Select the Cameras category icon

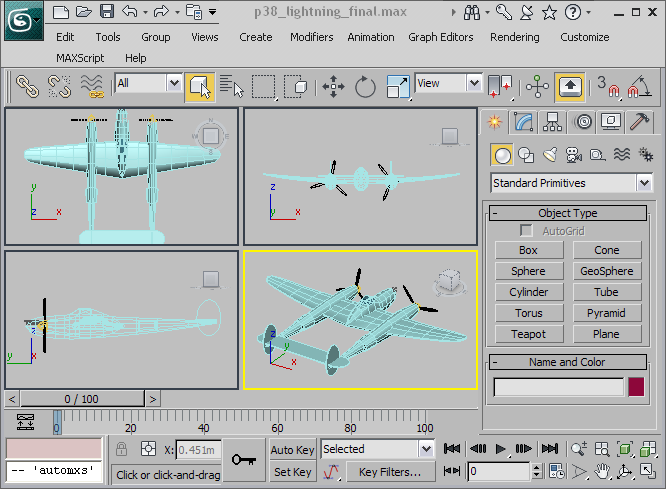[x=574, y=155]
